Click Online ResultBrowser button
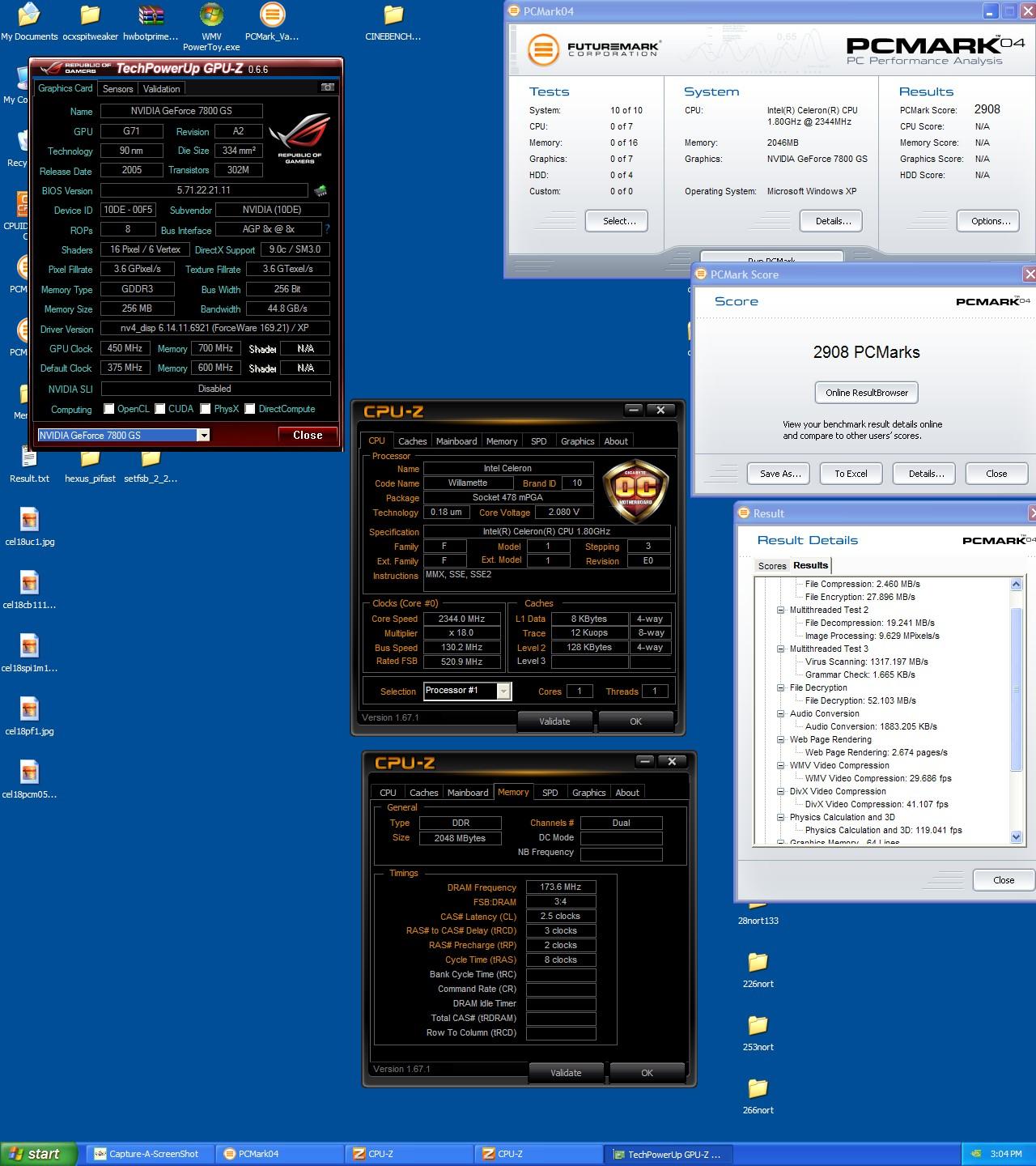The width and height of the screenshot is (1036, 1166). click(x=867, y=393)
